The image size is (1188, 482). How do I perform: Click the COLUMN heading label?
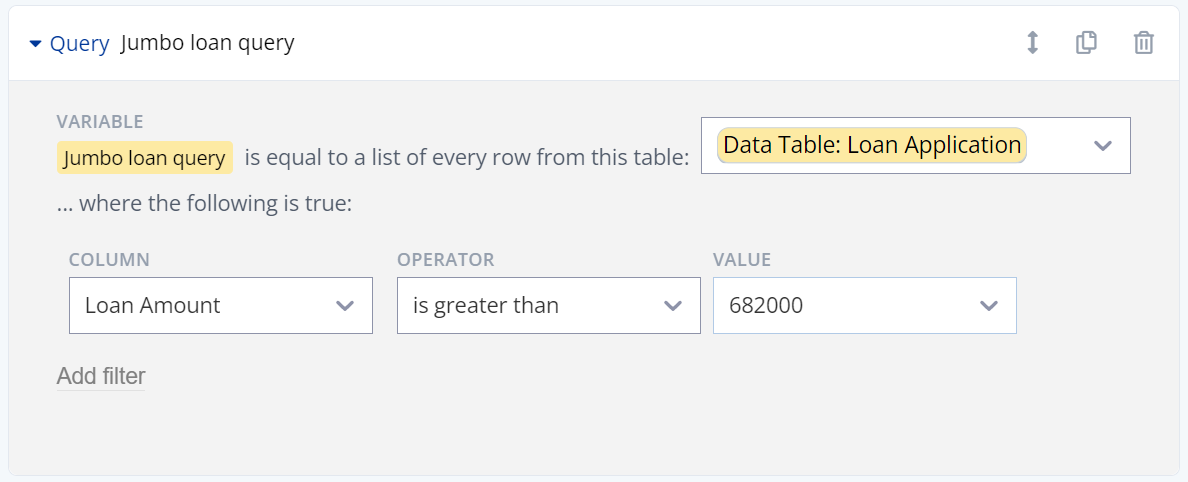tap(109, 260)
